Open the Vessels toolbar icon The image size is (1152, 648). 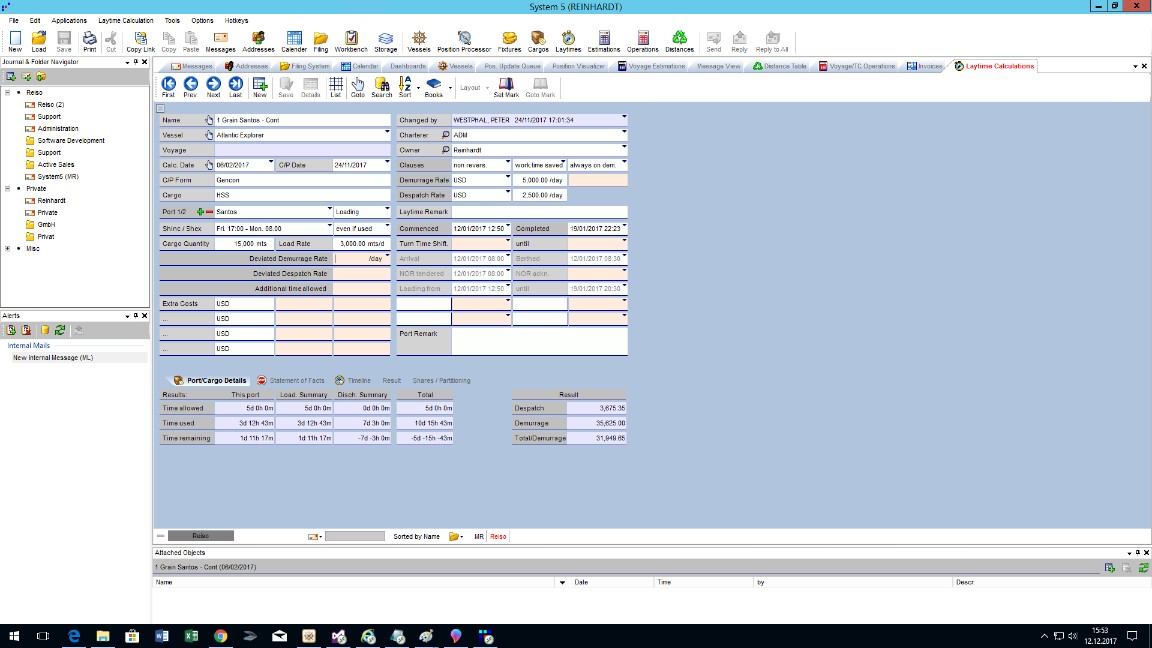point(418,41)
